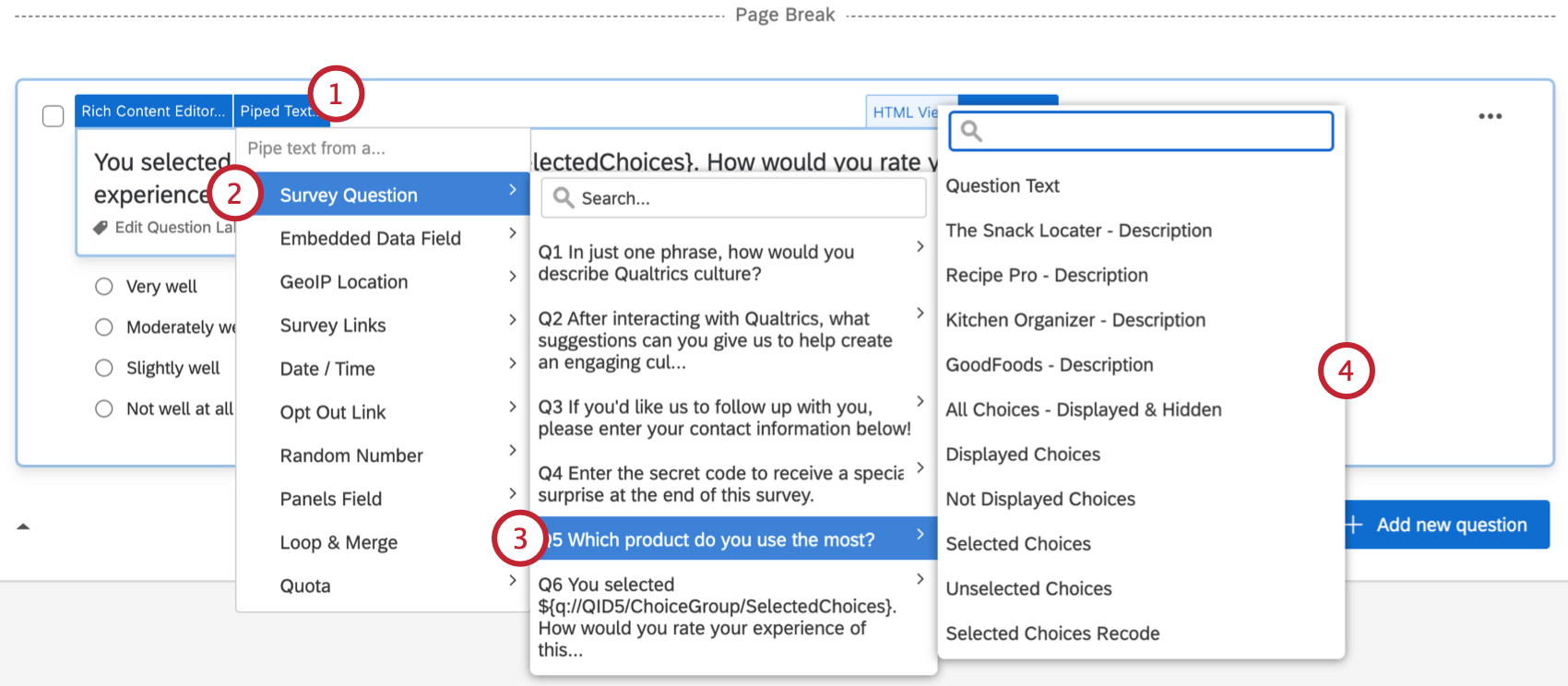
Task: Click the plus icon on Add new question
Action: [1353, 525]
